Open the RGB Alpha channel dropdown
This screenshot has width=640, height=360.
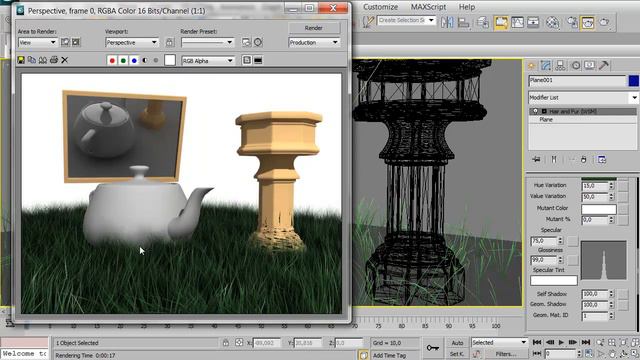pos(208,60)
